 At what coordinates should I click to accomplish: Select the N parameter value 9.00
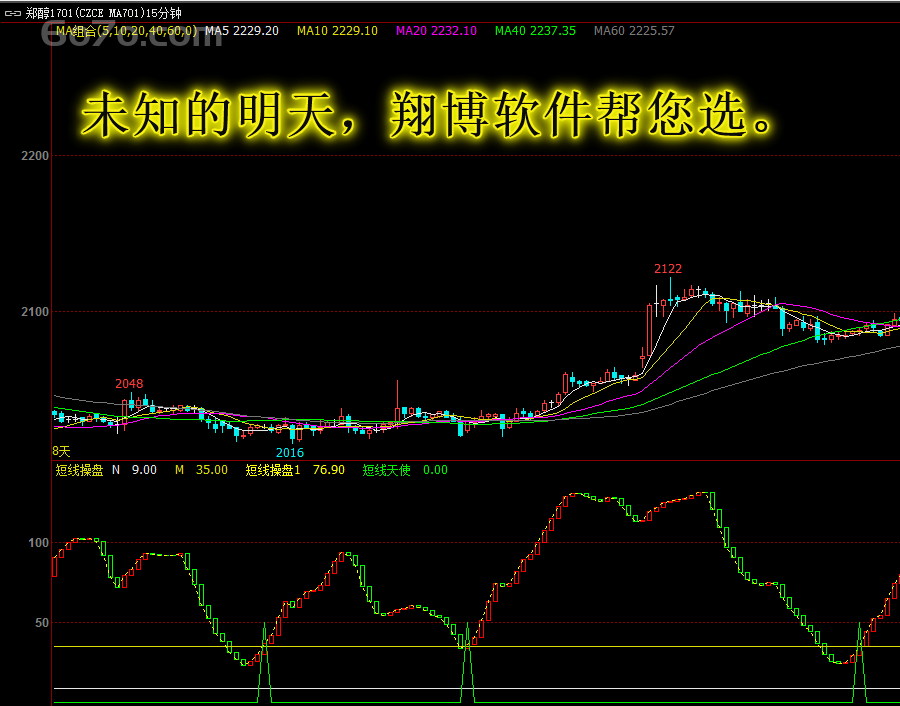144,470
